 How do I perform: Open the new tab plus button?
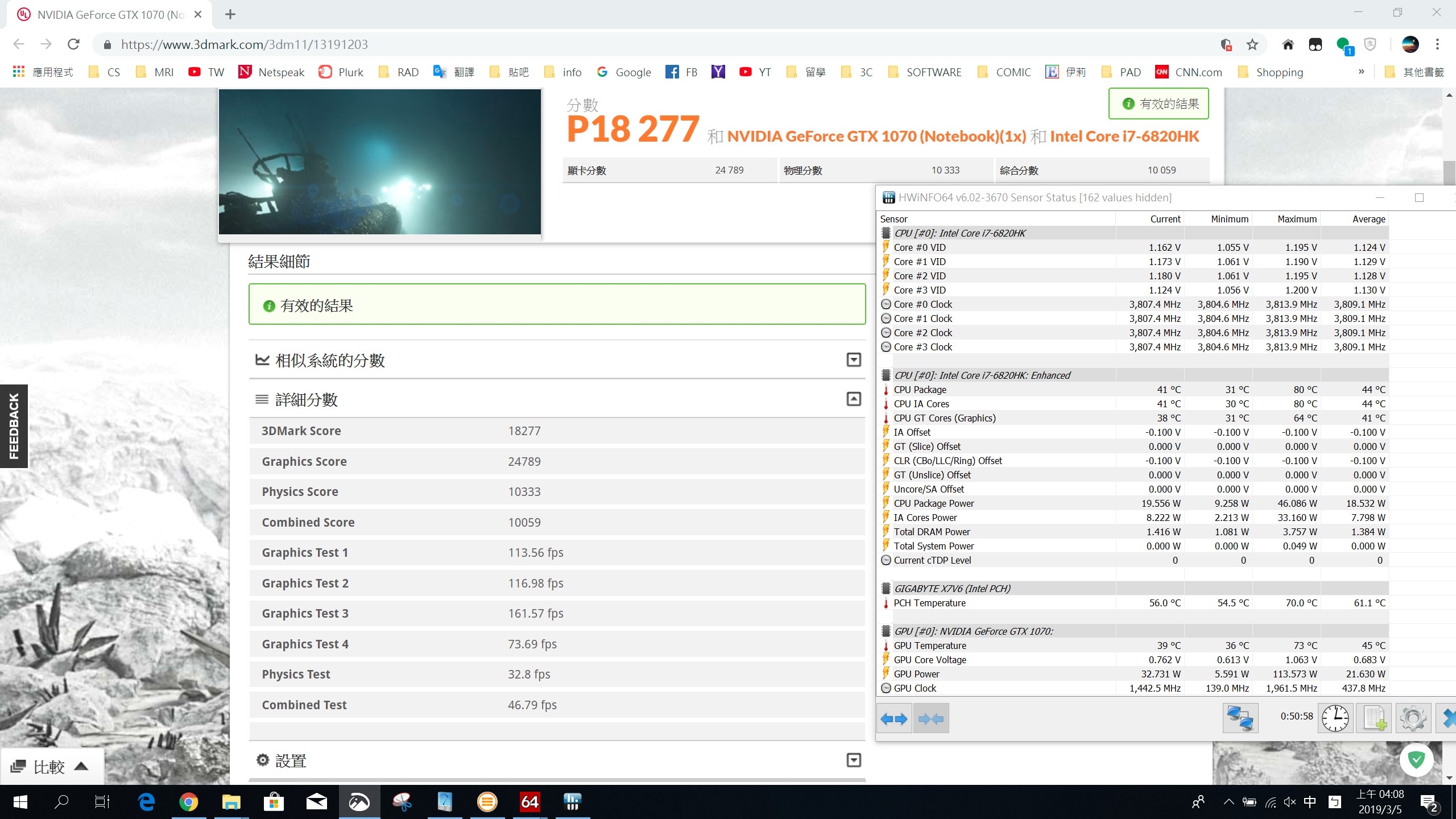230,14
